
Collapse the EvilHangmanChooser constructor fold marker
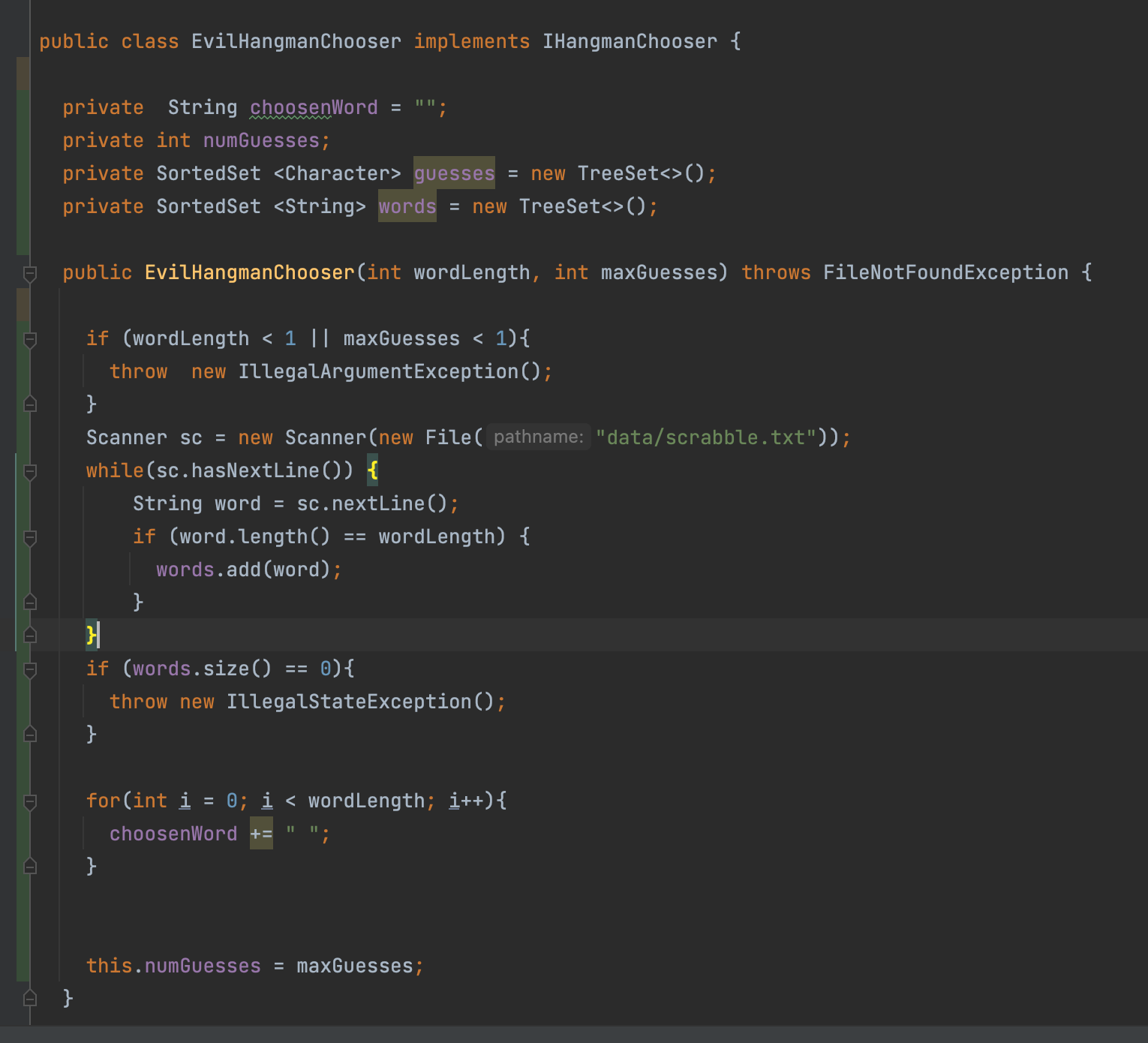click(x=30, y=274)
